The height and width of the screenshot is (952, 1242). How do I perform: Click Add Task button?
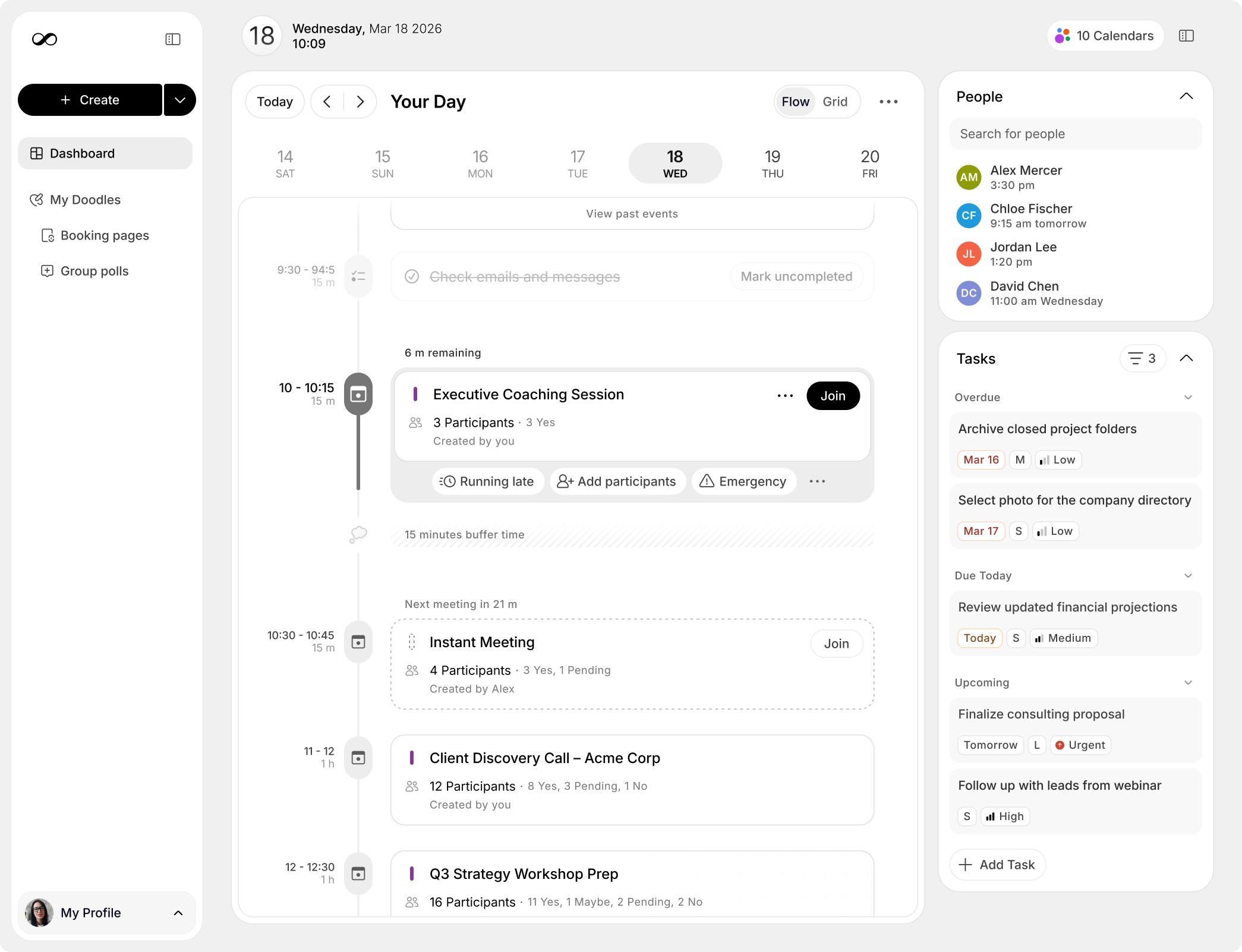998,865
